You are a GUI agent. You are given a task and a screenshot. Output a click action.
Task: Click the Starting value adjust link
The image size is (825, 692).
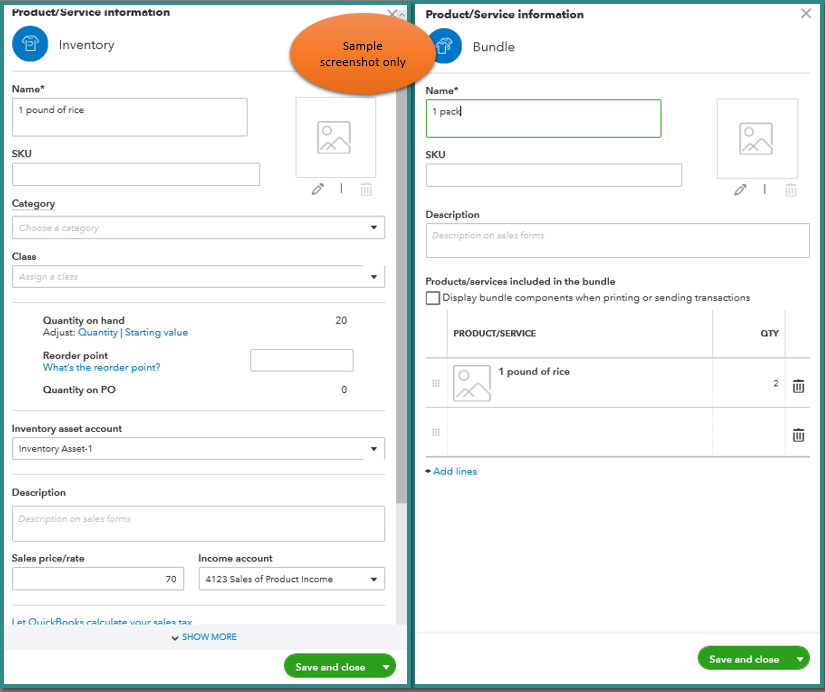156,333
